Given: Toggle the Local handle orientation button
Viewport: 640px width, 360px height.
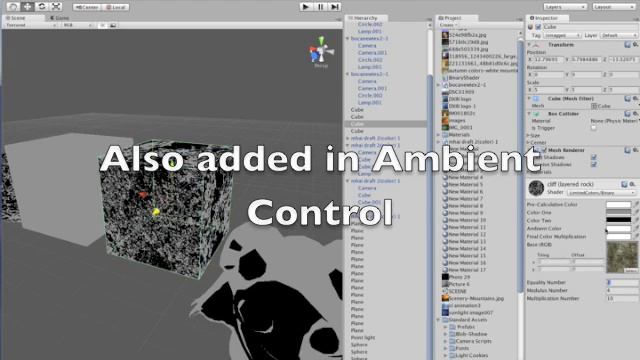Looking at the screenshot, I should click(x=116, y=7).
